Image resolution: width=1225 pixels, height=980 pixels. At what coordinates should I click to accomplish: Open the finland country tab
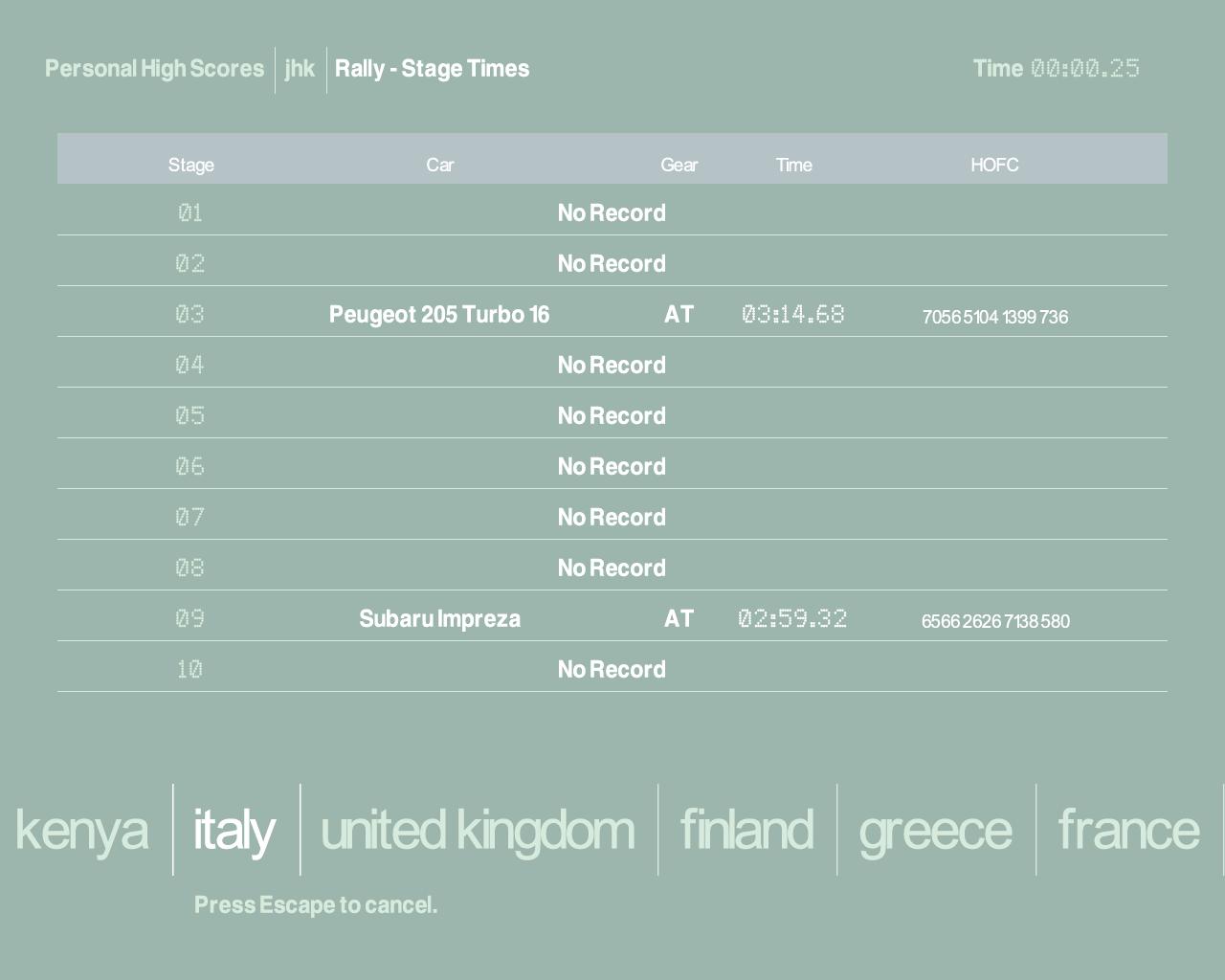click(746, 830)
